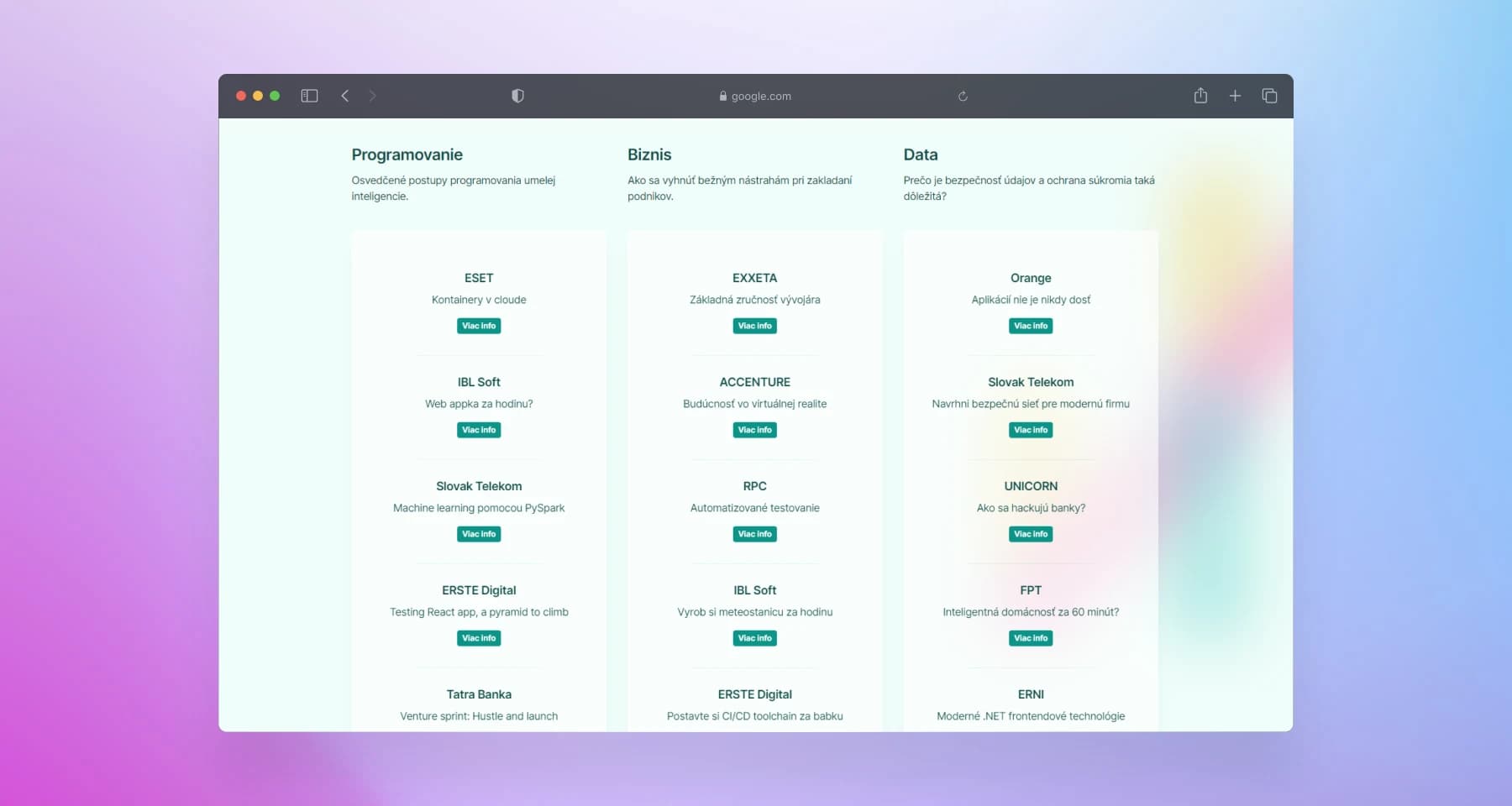Viewport: 1512px width, 806px height.
Task: Click Základná zručnosť vývojára text
Action: [754, 300]
